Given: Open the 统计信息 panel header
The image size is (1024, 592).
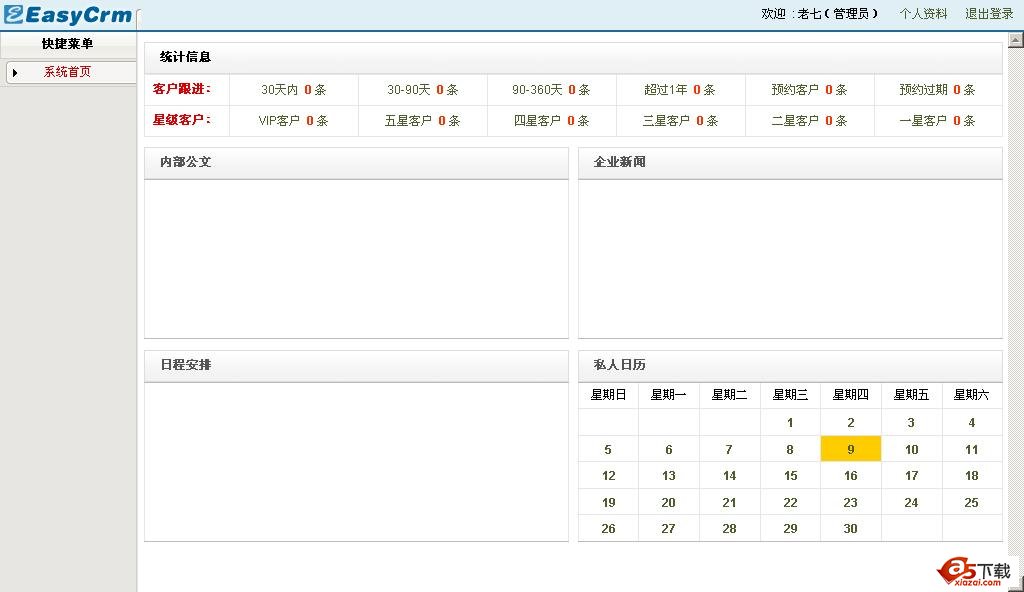Looking at the screenshot, I should point(180,57).
